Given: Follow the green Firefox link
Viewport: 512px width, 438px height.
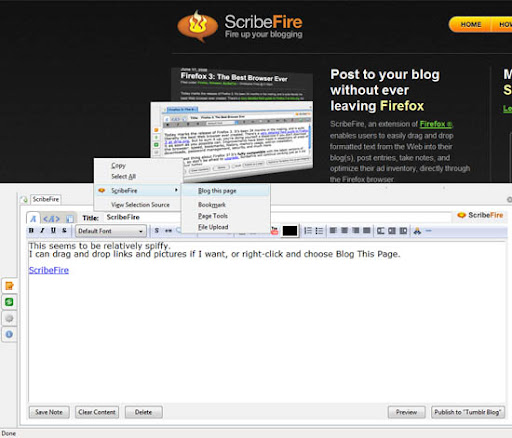Looking at the screenshot, I should point(436,124).
